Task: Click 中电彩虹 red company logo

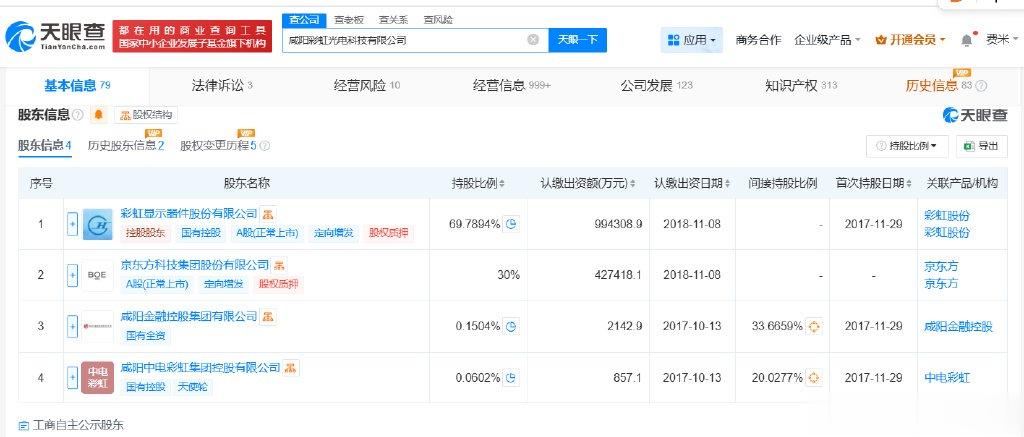Action: pyautogui.click(x=97, y=378)
